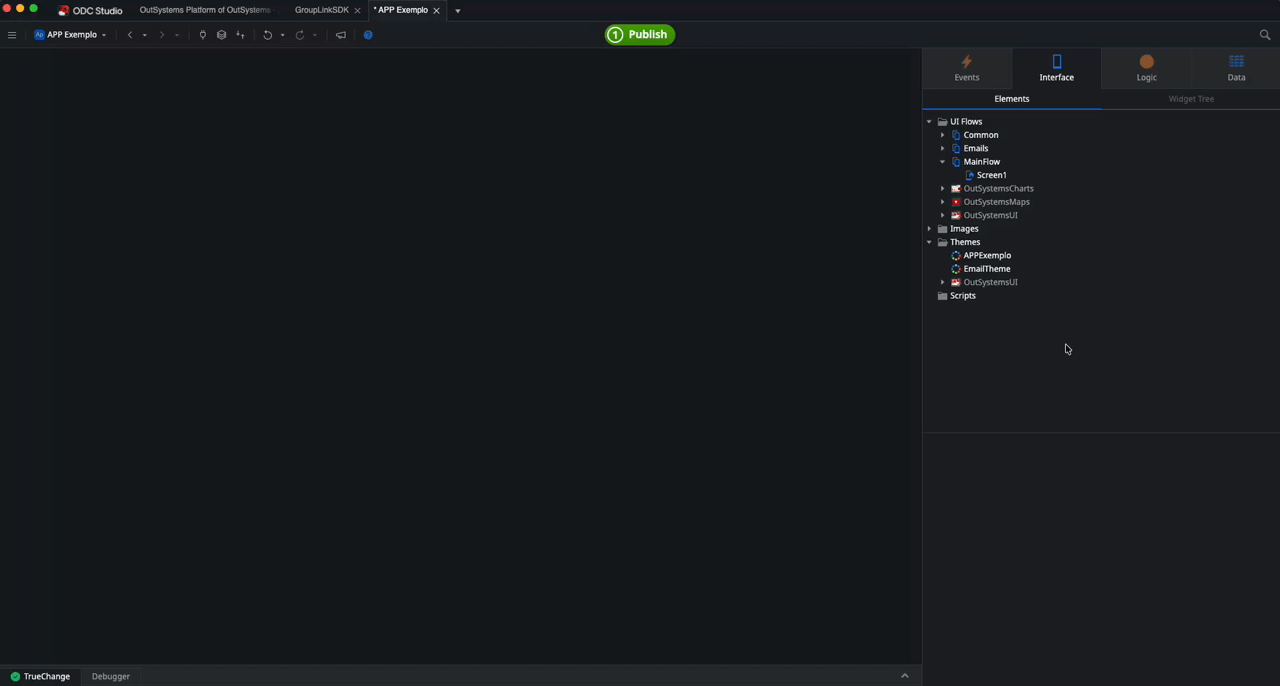Expand the Common UI flow

942,135
